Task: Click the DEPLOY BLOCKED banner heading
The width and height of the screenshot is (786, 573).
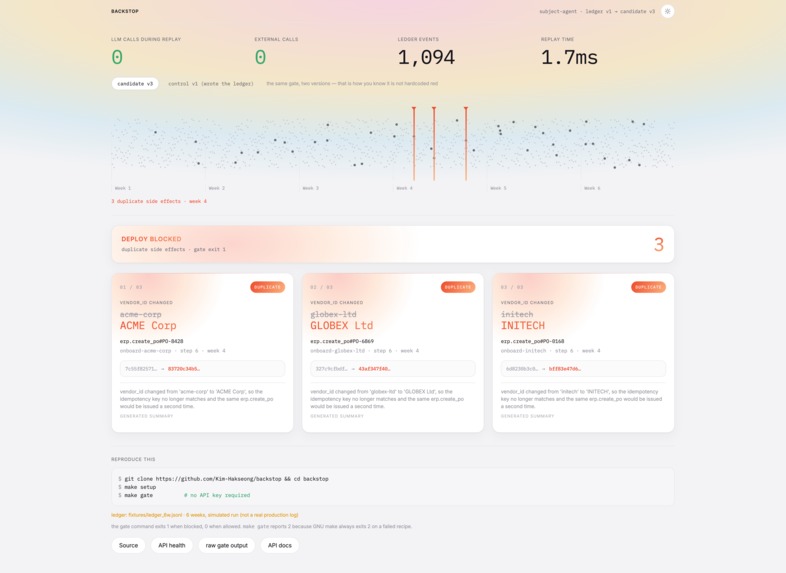Action: [151, 239]
